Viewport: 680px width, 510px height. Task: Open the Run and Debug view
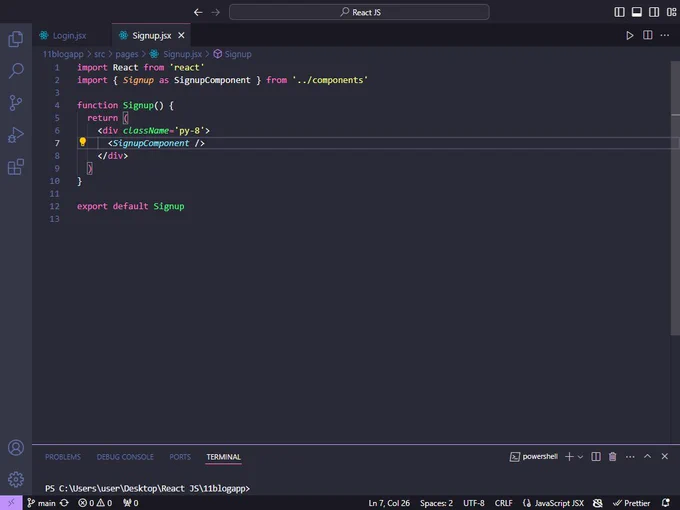[16, 135]
